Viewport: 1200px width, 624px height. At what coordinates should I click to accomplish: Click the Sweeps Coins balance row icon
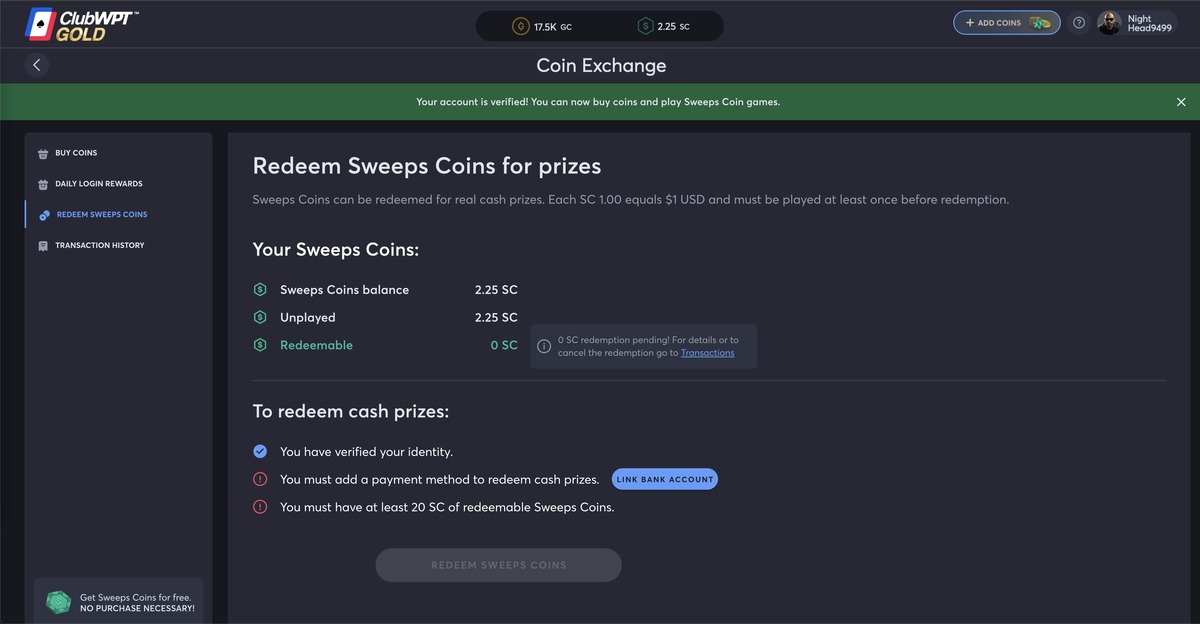(260, 290)
